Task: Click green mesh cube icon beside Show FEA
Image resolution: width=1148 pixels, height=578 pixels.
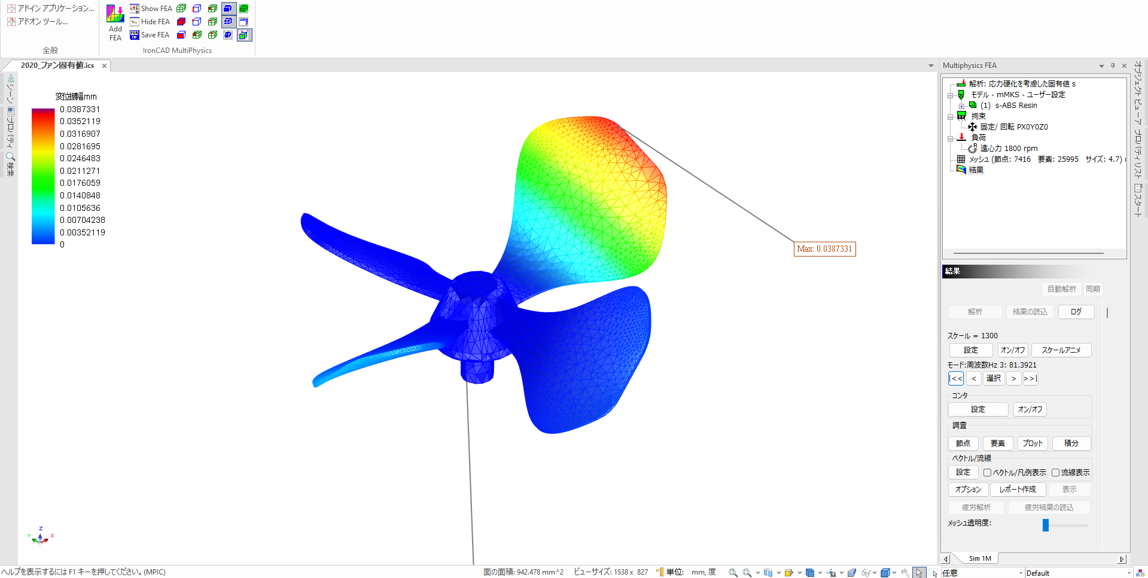Action: click(x=180, y=8)
